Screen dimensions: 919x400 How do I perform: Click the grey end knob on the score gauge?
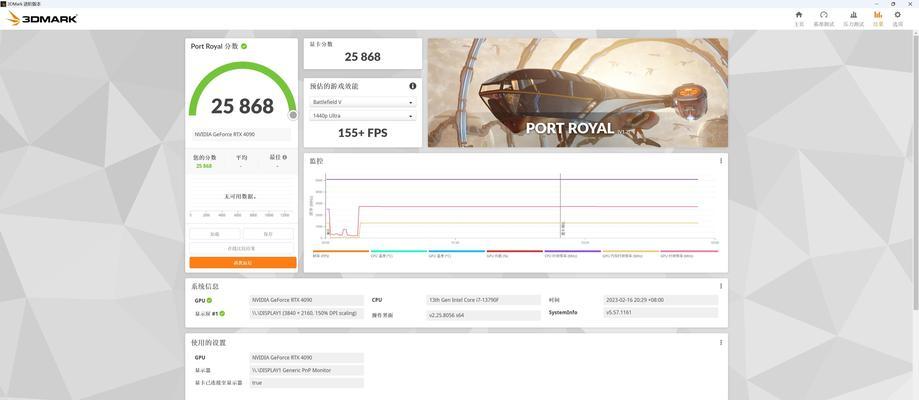point(293,115)
